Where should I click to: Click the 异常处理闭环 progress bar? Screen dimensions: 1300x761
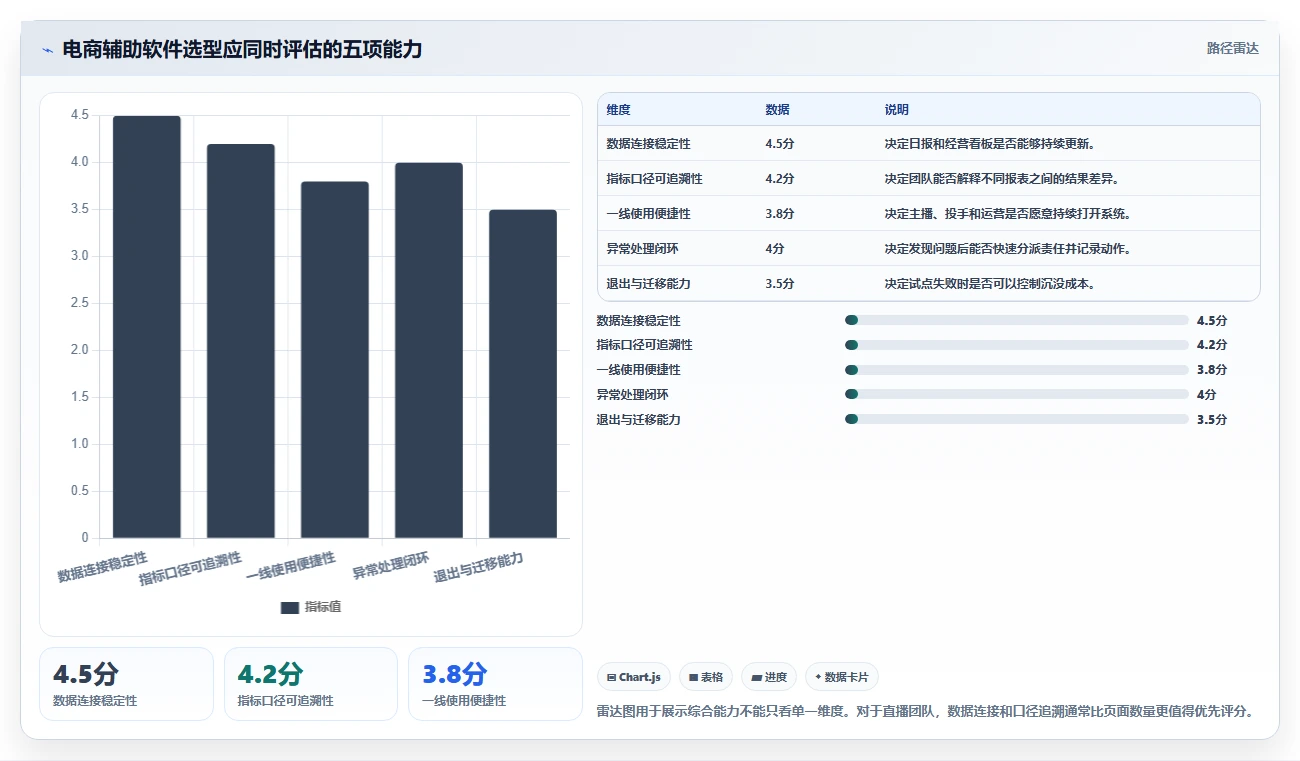pyautogui.click(x=1017, y=394)
